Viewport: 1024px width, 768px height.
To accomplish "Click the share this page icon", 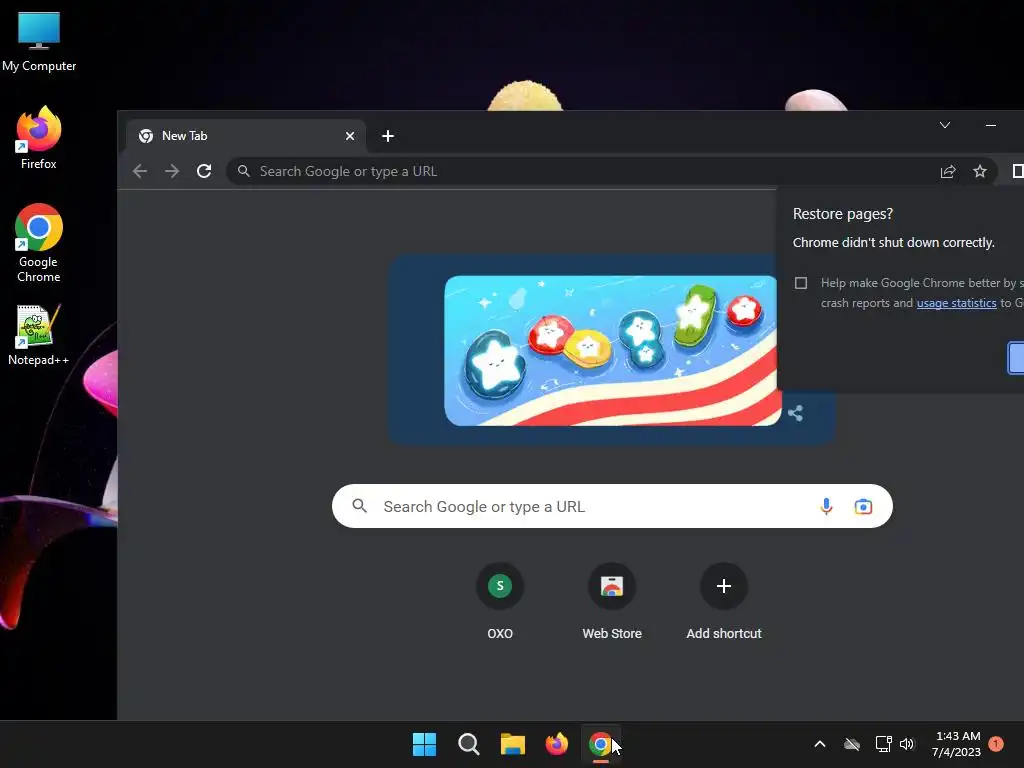I will click(x=948, y=171).
